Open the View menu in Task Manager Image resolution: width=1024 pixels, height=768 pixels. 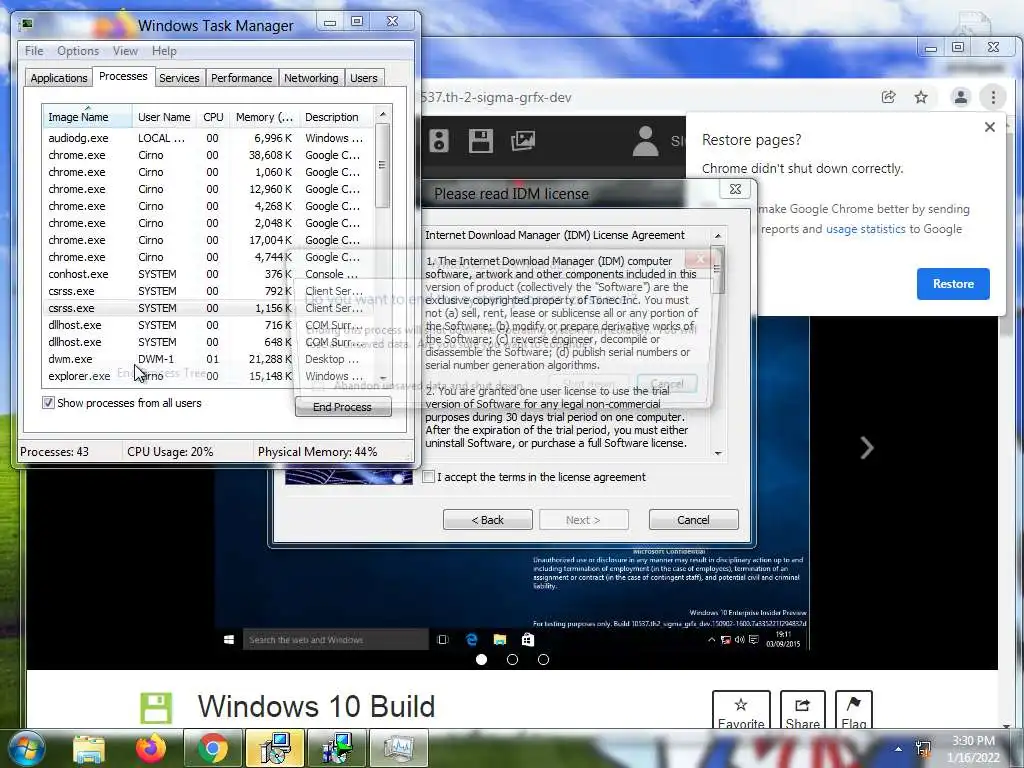pos(125,51)
